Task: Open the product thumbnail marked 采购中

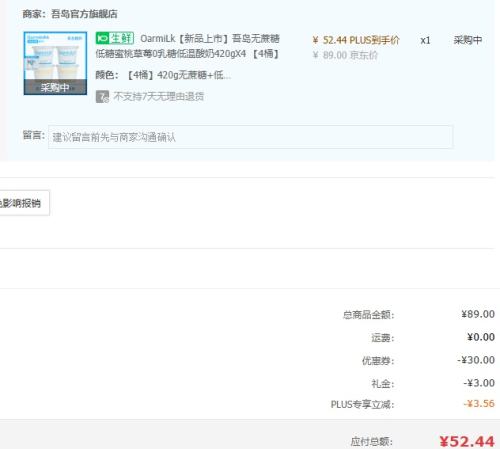Action: [x=55, y=63]
